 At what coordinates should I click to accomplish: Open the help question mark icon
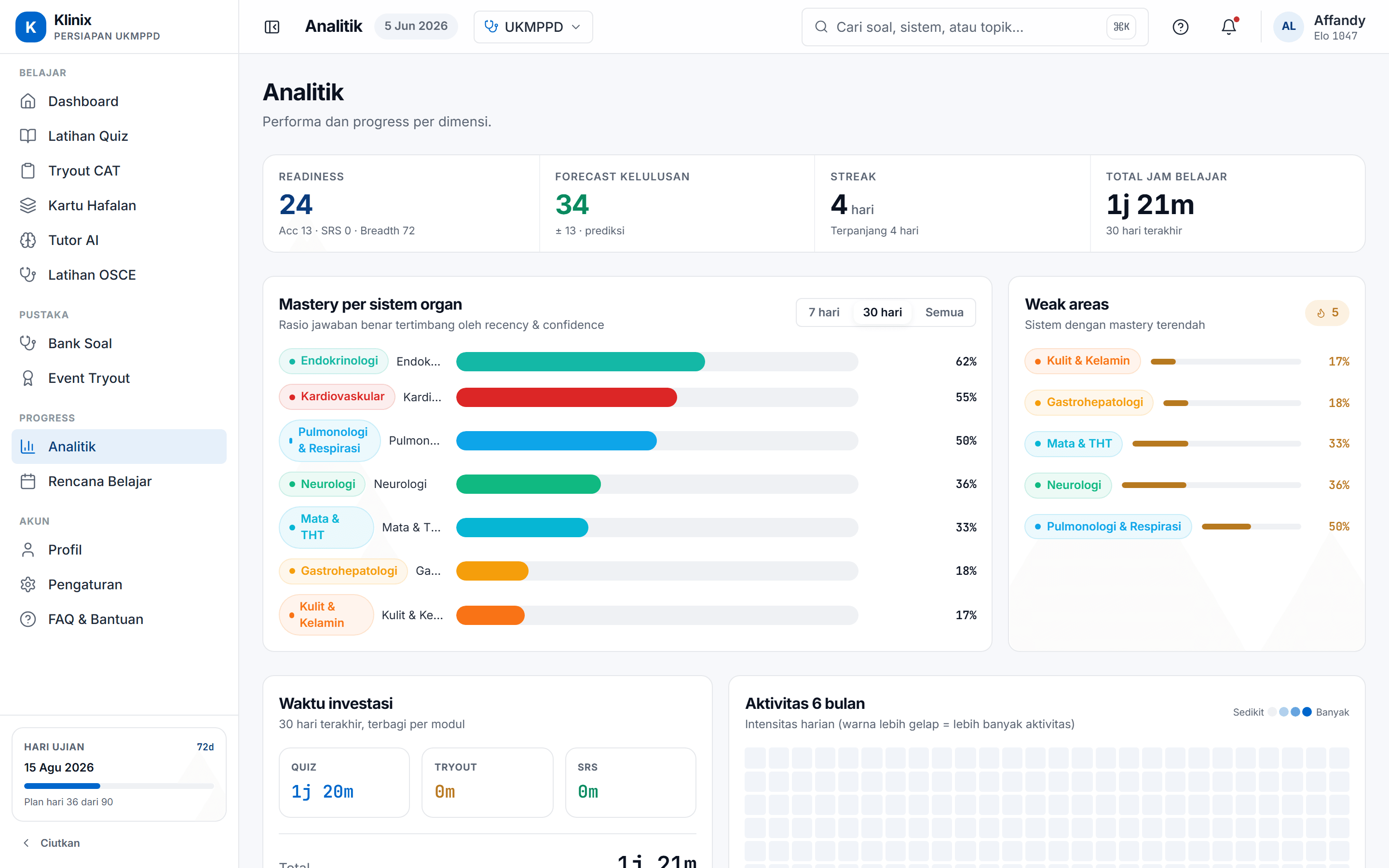[1180, 27]
